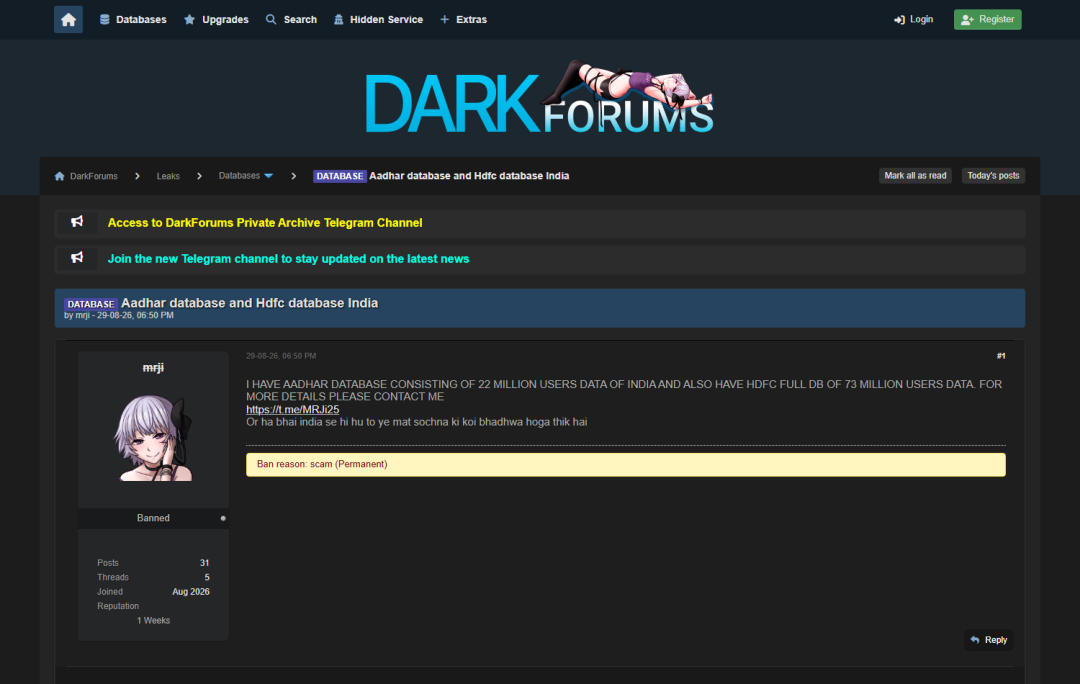Click the Reply button
This screenshot has width=1080, height=684.
(988, 640)
